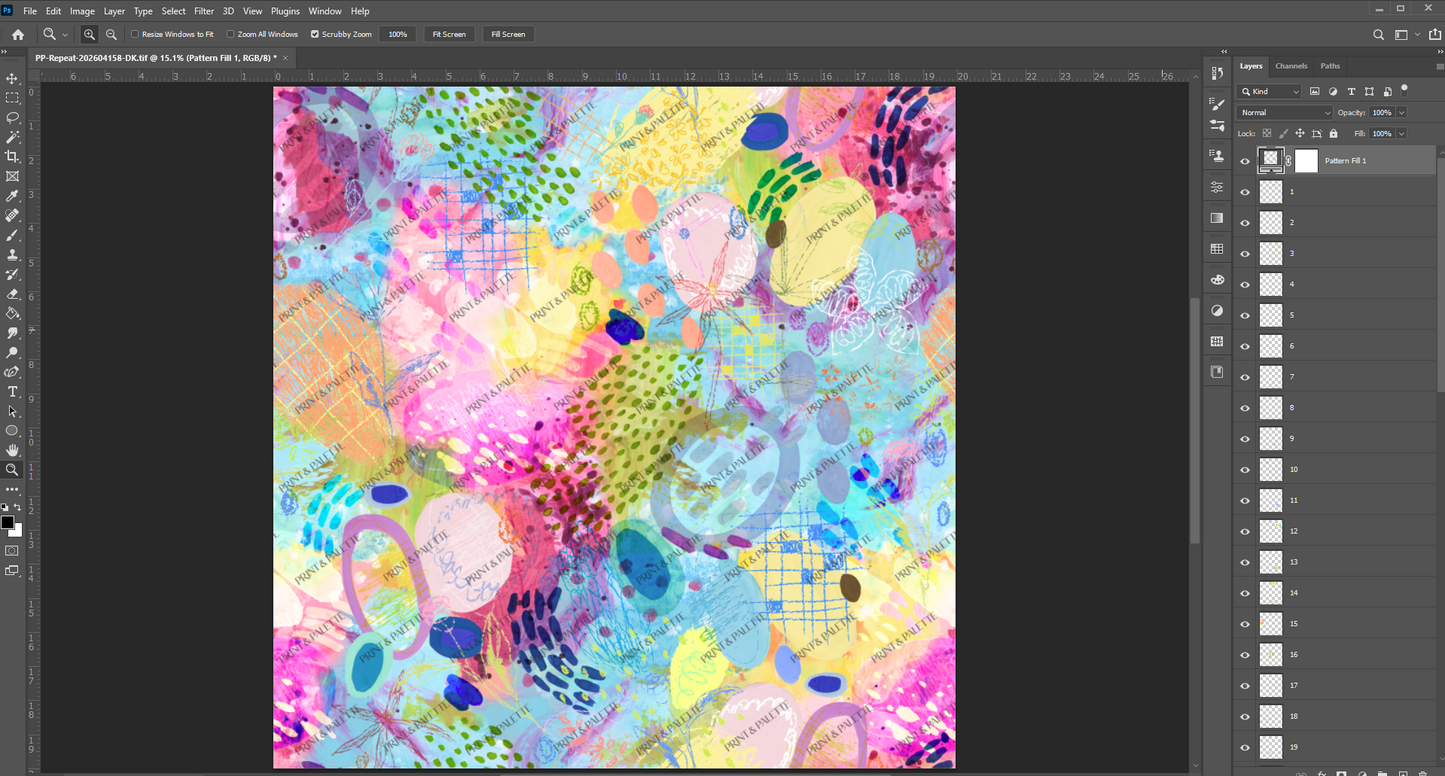Select the Magic Wand tool
Viewport: 1445px width, 776px height.
12,137
